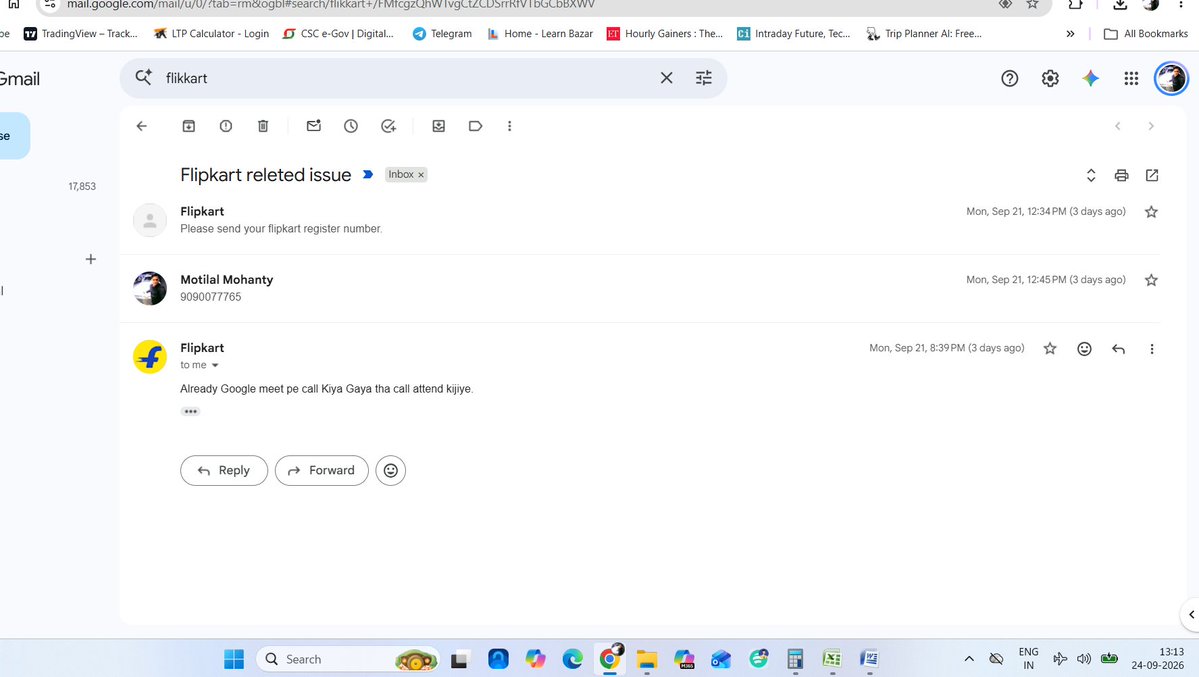Open More options in email toolbar

pyautogui.click(x=510, y=126)
